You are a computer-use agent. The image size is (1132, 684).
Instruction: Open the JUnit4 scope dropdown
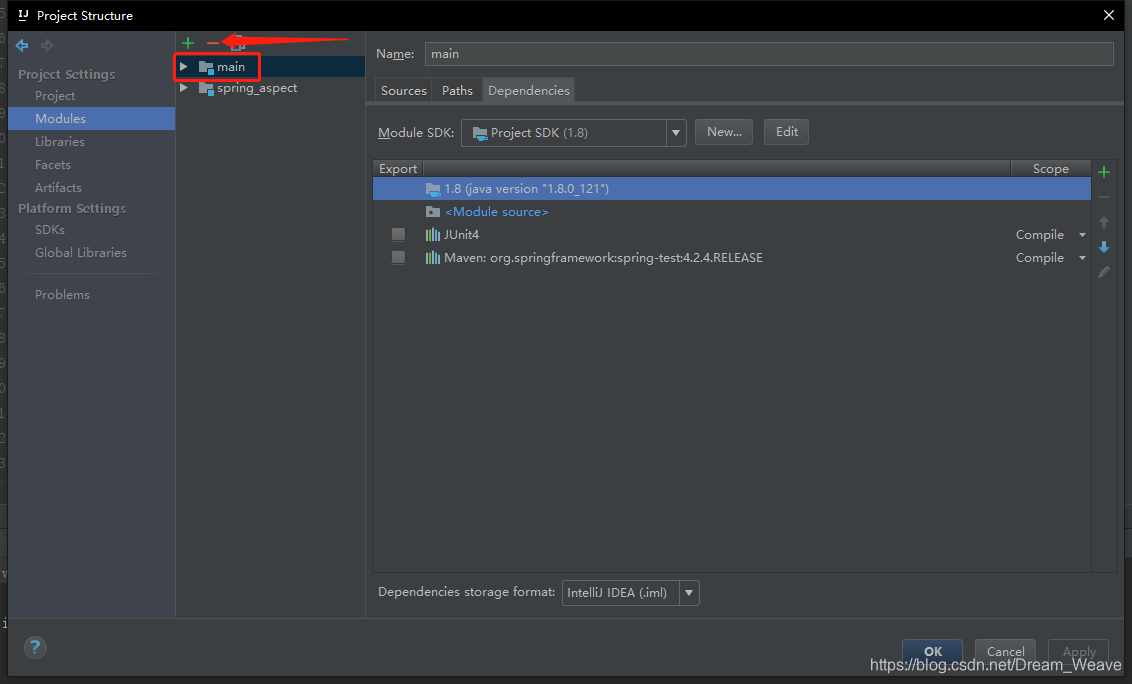coord(1081,235)
